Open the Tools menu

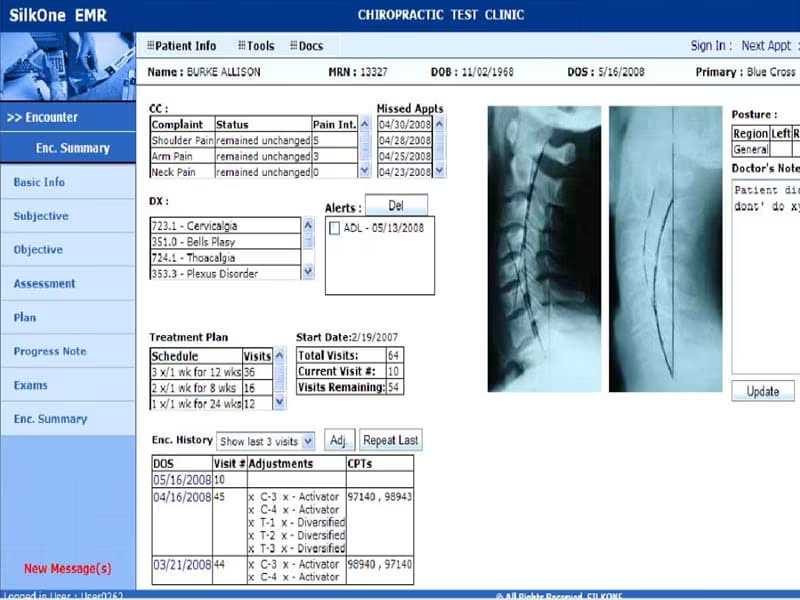[x=256, y=46]
